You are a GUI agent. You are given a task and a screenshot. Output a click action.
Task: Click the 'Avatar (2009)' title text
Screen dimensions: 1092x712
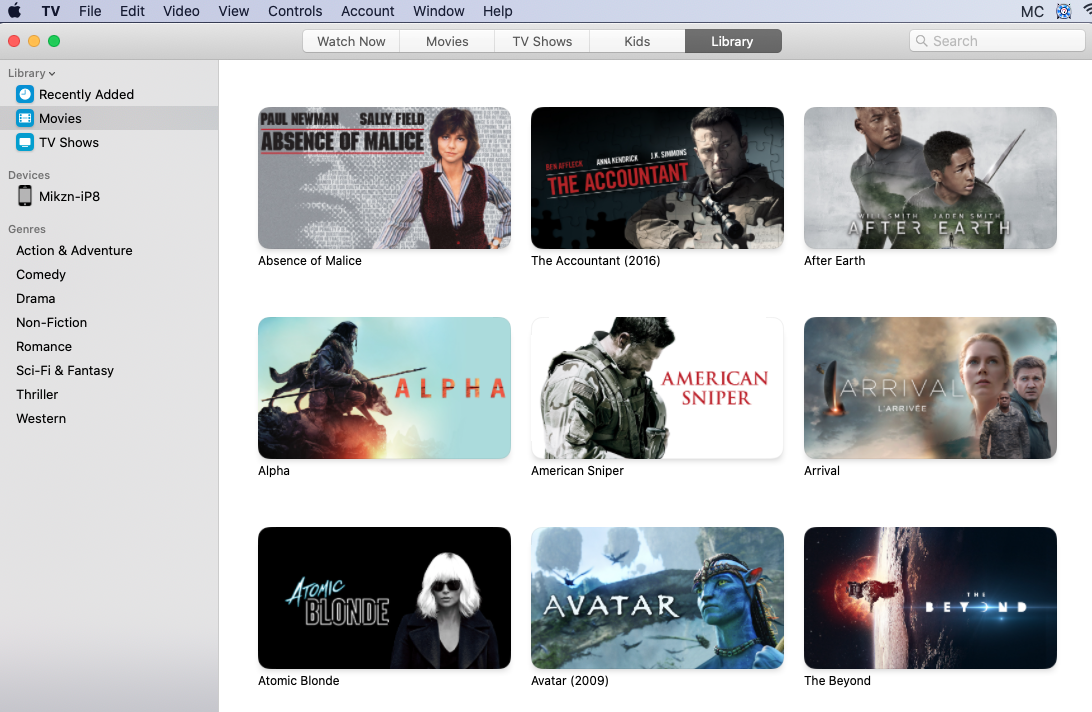(x=570, y=681)
